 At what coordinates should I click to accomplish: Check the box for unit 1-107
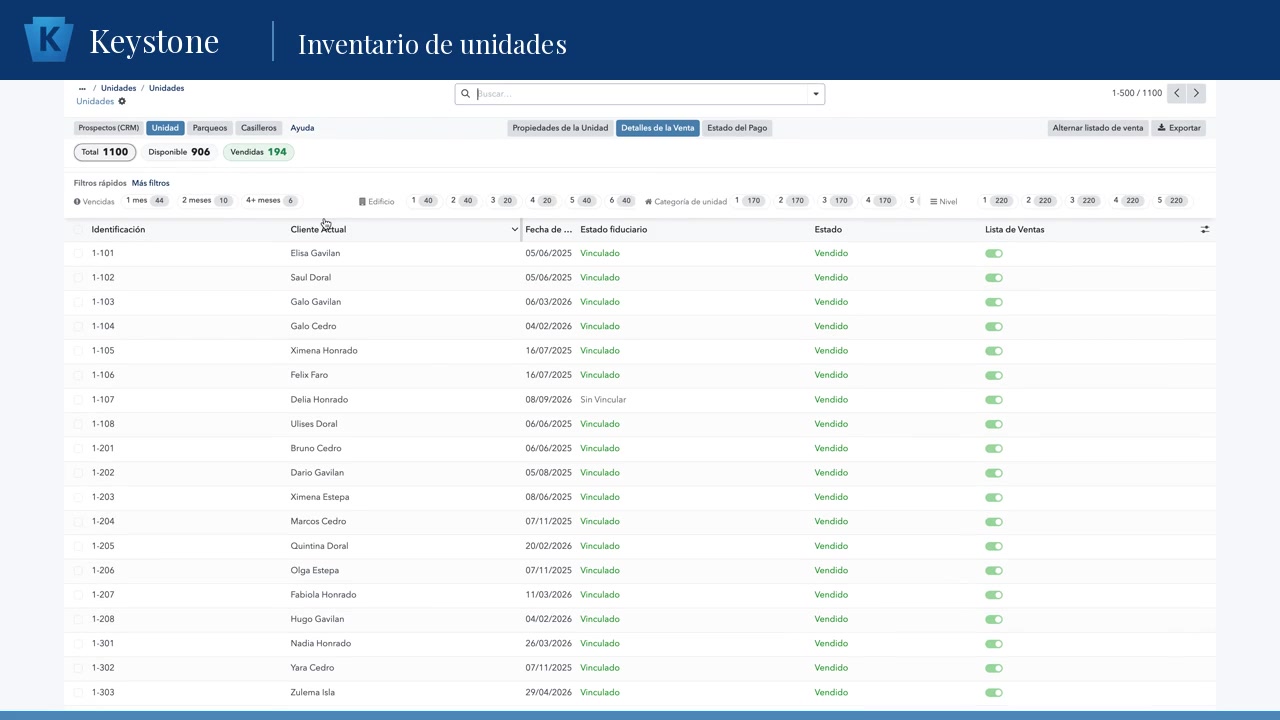pyautogui.click(x=78, y=399)
